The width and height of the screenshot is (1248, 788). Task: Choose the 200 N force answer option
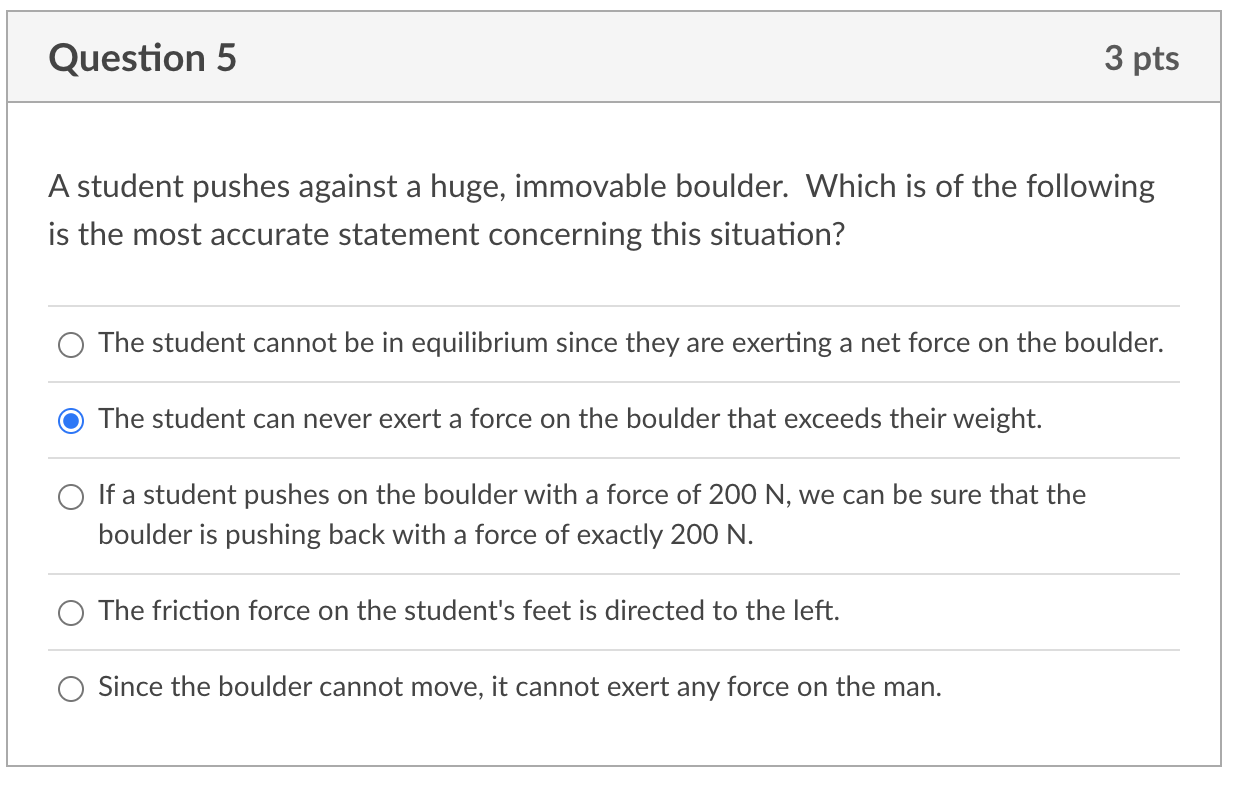point(70,496)
